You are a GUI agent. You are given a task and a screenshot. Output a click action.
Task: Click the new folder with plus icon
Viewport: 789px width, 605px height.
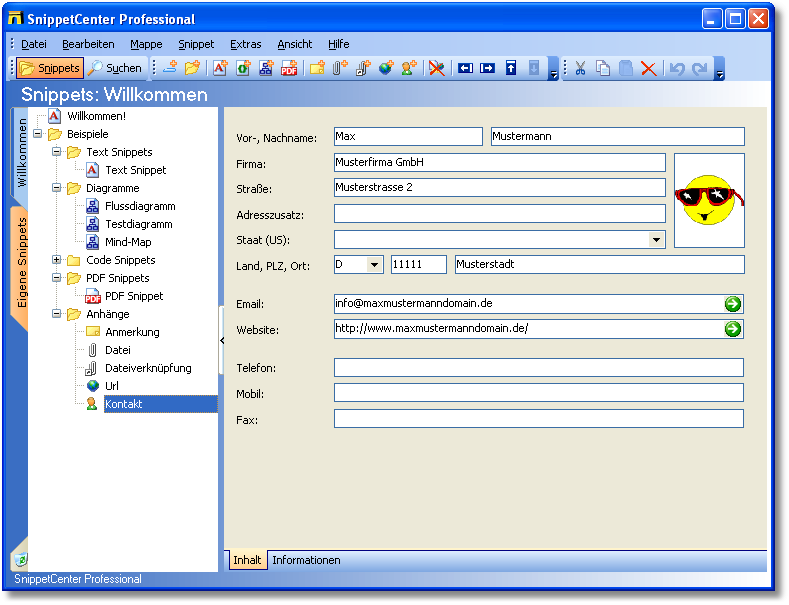[192, 67]
